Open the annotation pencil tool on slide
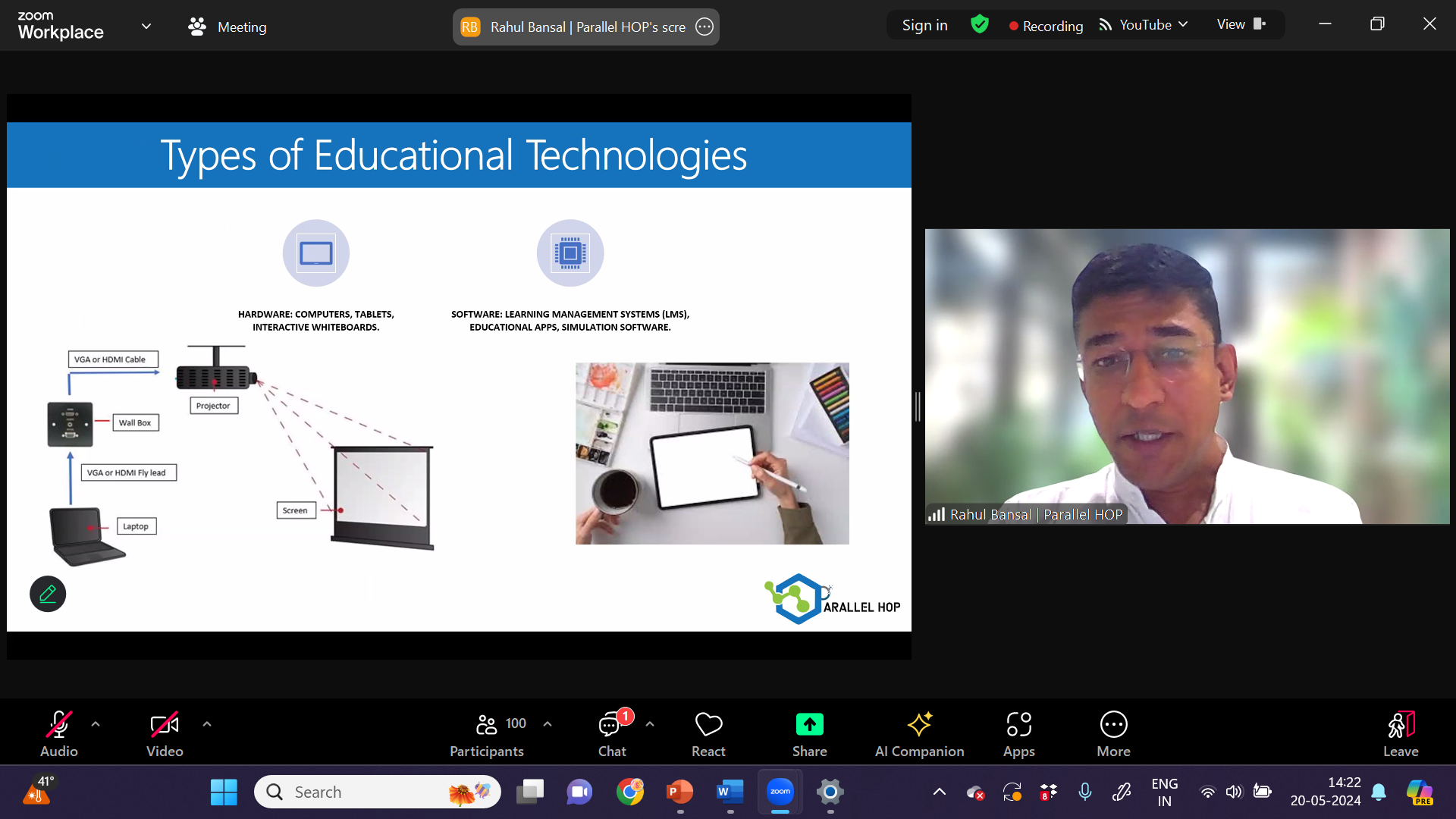1456x819 pixels. 48,594
